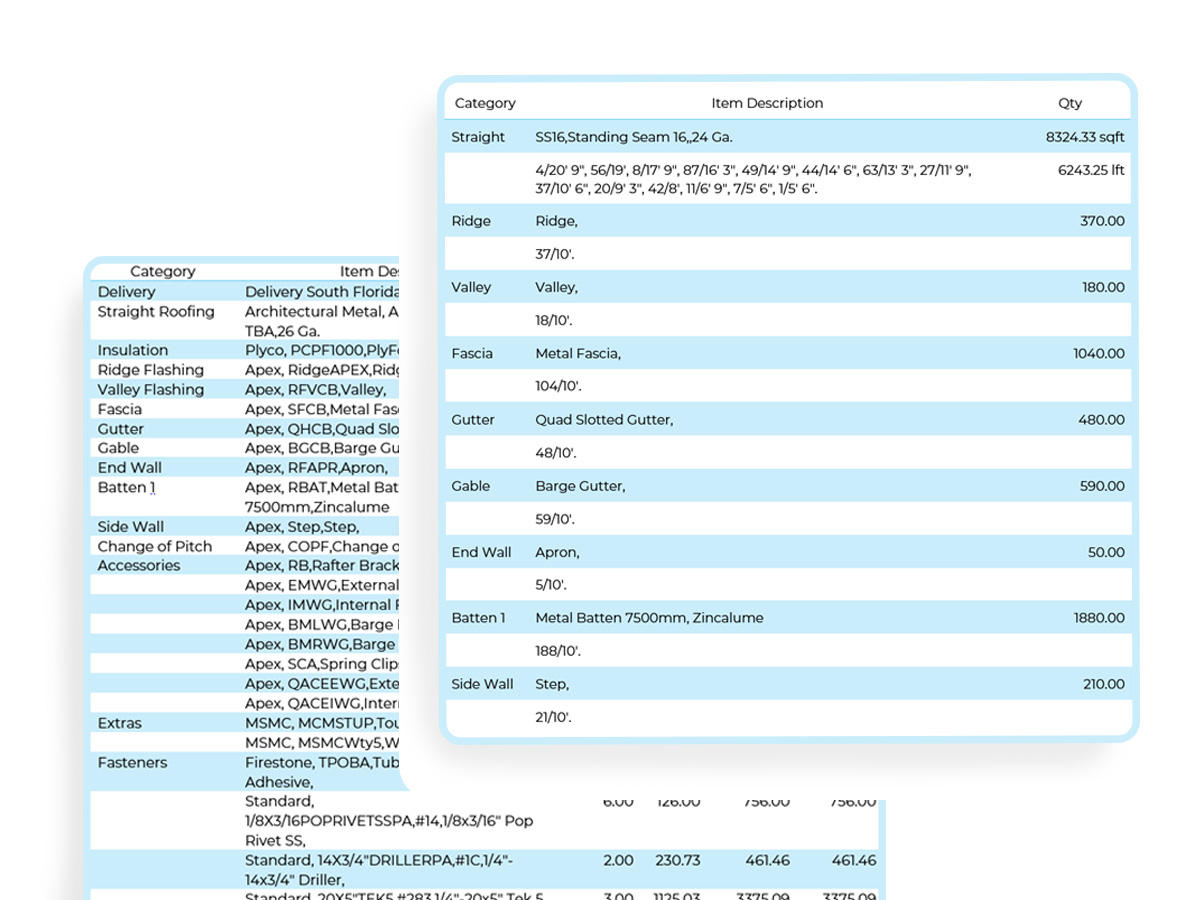Select the 'Valley' category cell in the front table
The height and width of the screenshot is (900, 1200).
pyautogui.click(x=471, y=287)
